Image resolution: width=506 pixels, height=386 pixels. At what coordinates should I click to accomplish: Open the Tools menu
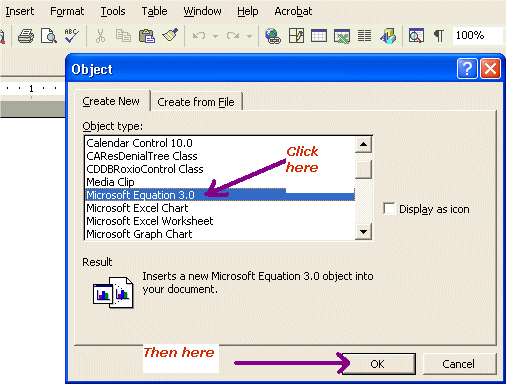tap(113, 11)
